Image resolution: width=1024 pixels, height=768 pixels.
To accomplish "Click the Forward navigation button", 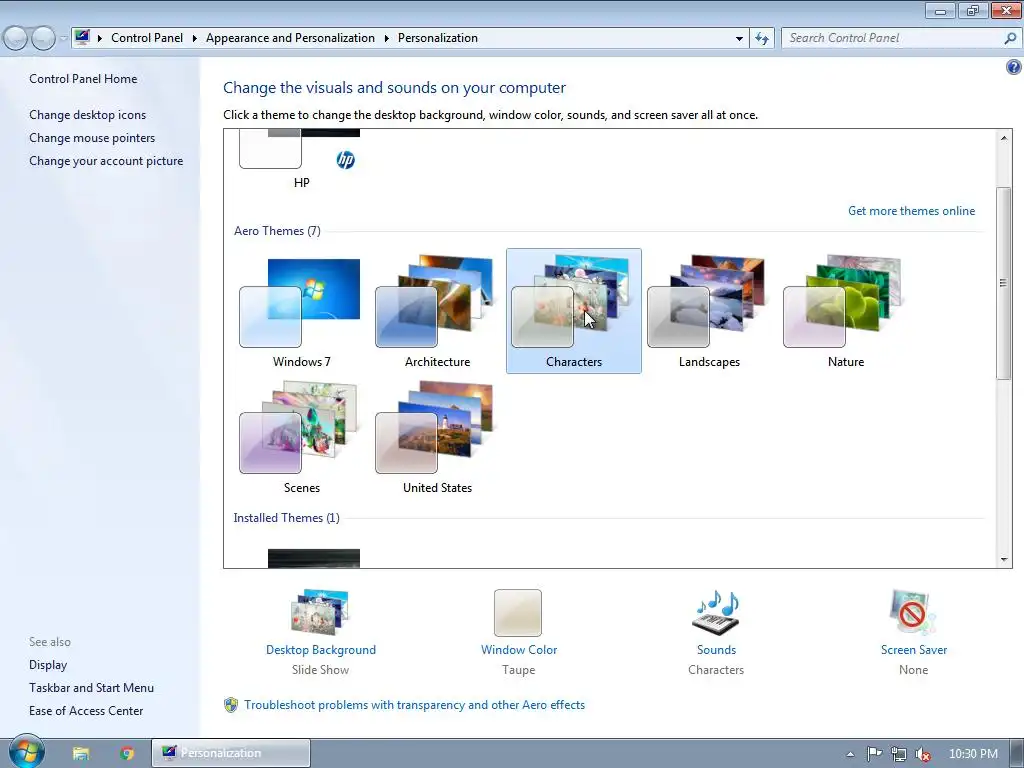I will coord(43,38).
